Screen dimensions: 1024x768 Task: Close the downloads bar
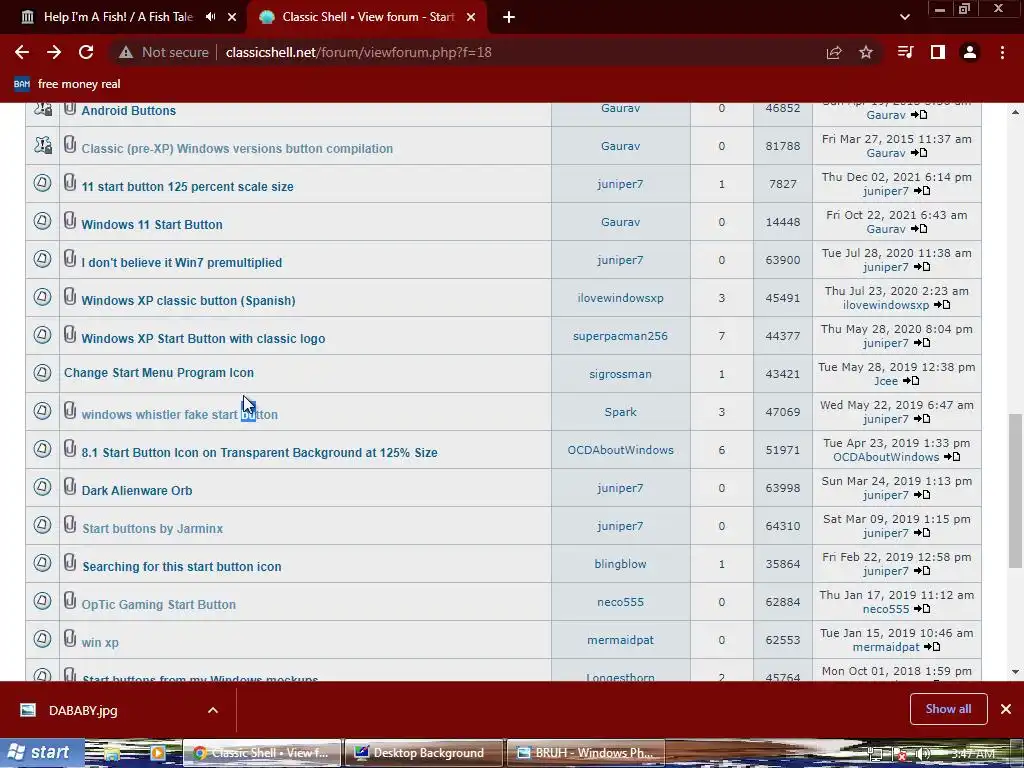1006,709
